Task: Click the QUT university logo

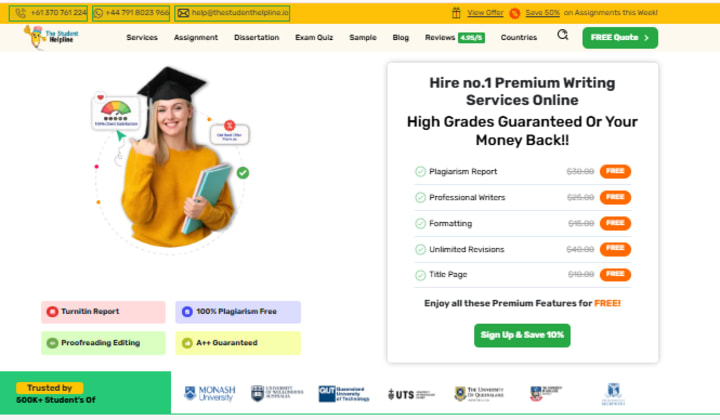Action: point(344,394)
